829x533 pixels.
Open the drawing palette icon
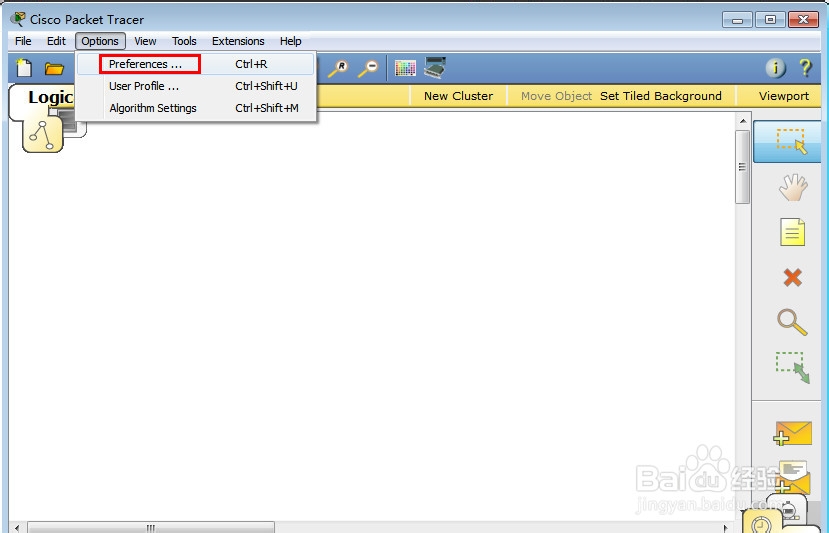pyautogui.click(x=405, y=68)
